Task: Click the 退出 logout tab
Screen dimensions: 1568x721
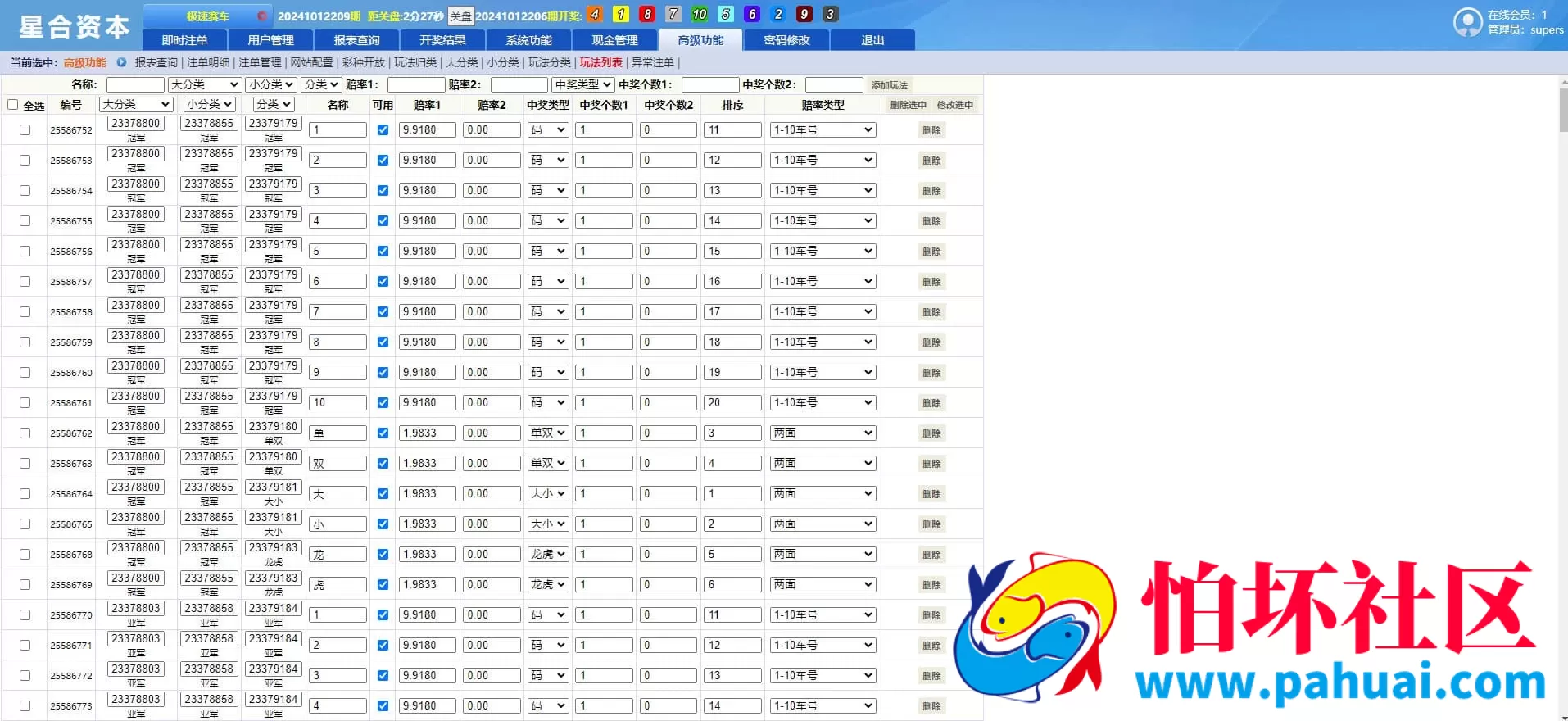Action: pos(872,40)
